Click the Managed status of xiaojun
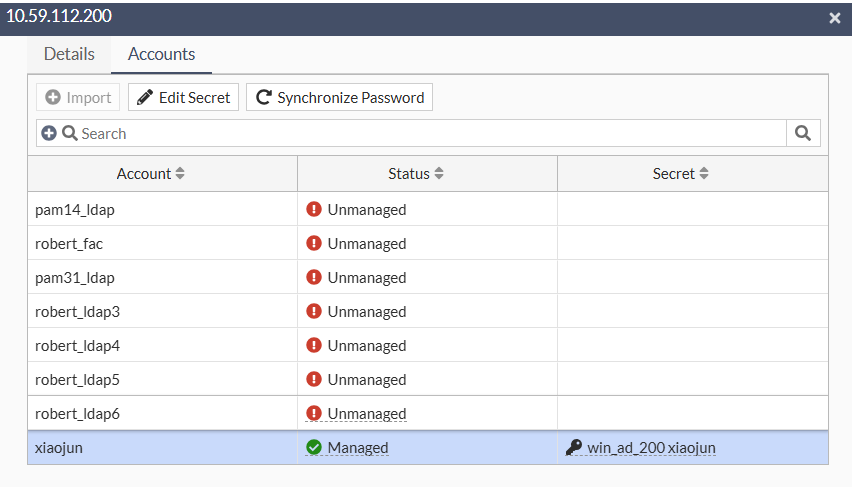 click(x=358, y=448)
